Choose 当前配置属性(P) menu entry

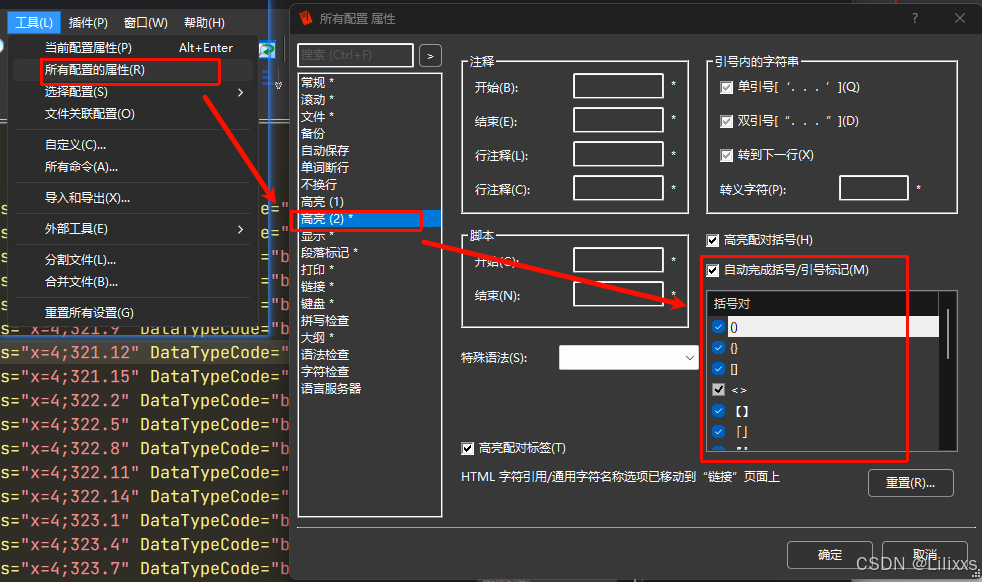[x=133, y=48]
